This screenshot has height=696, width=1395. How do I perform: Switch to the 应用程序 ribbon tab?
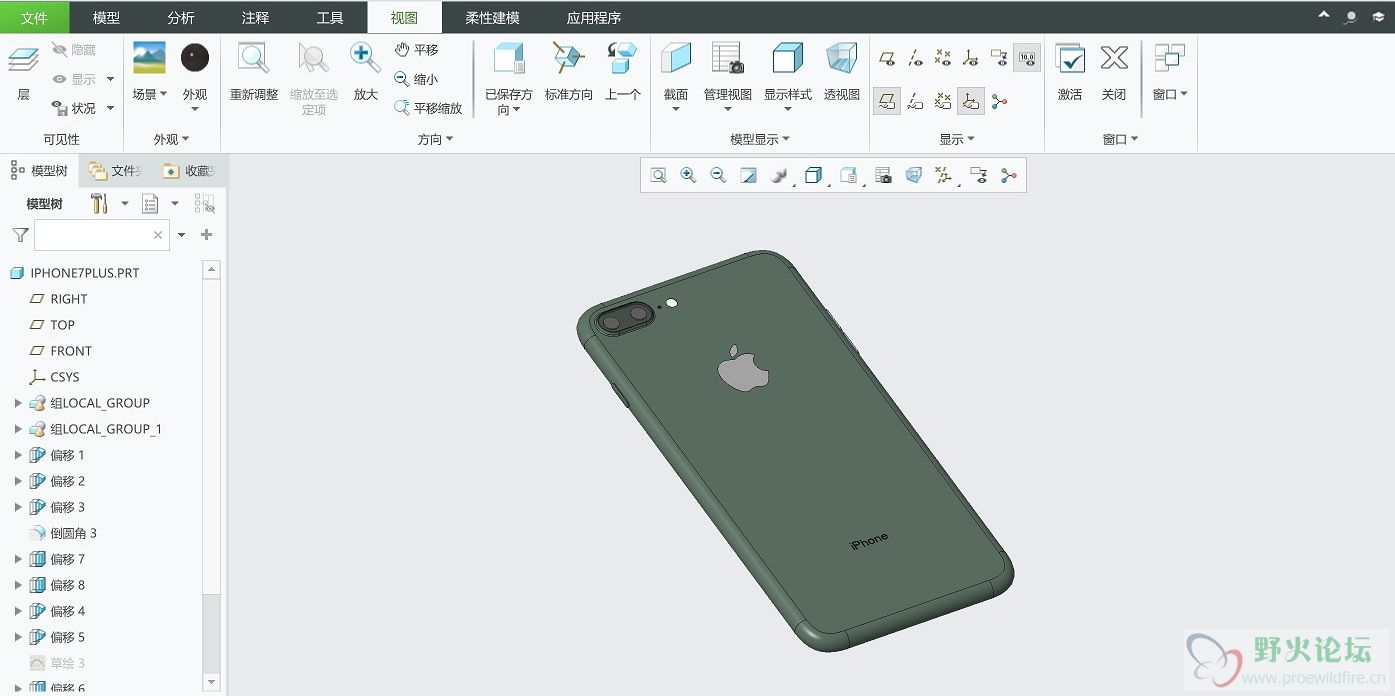594,17
